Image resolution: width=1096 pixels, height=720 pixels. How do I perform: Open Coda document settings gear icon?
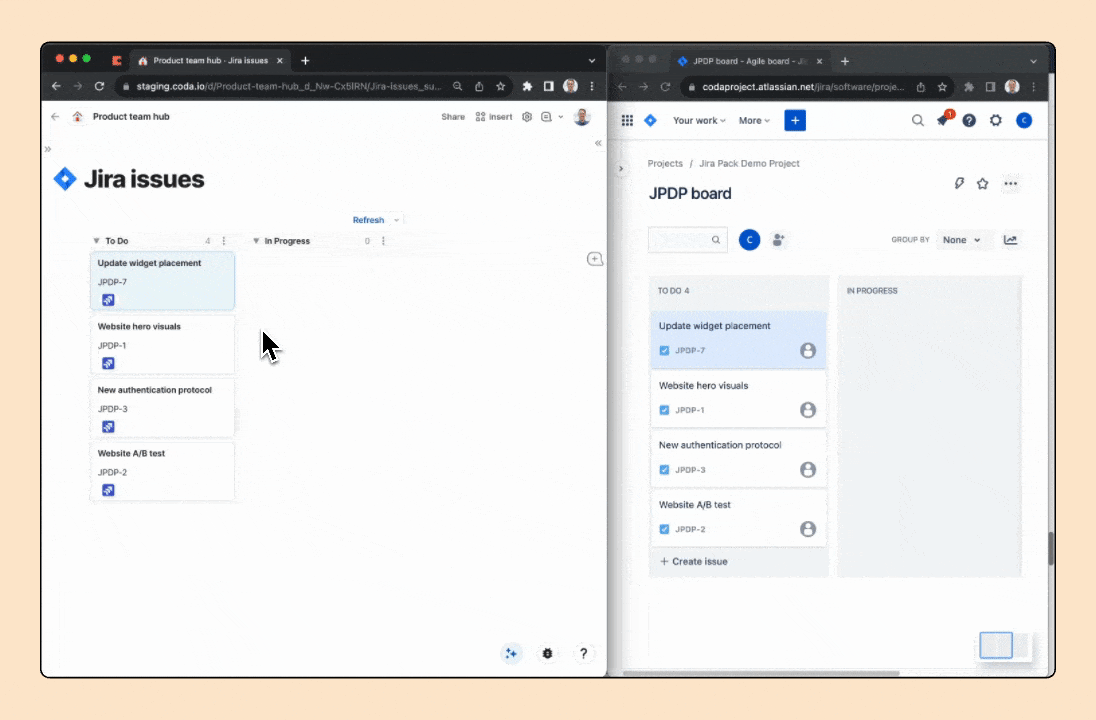coord(527,117)
